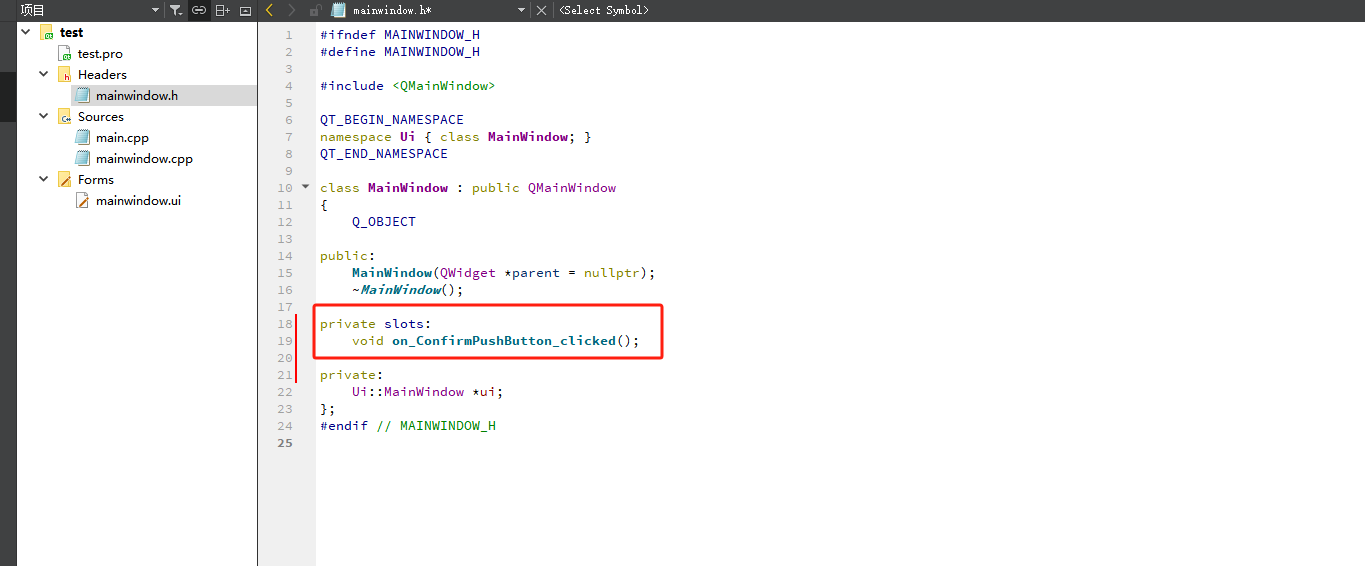The image size is (1365, 566).
Task: Click the notepad icon beside mainwindow.h*
Action: point(338,10)
